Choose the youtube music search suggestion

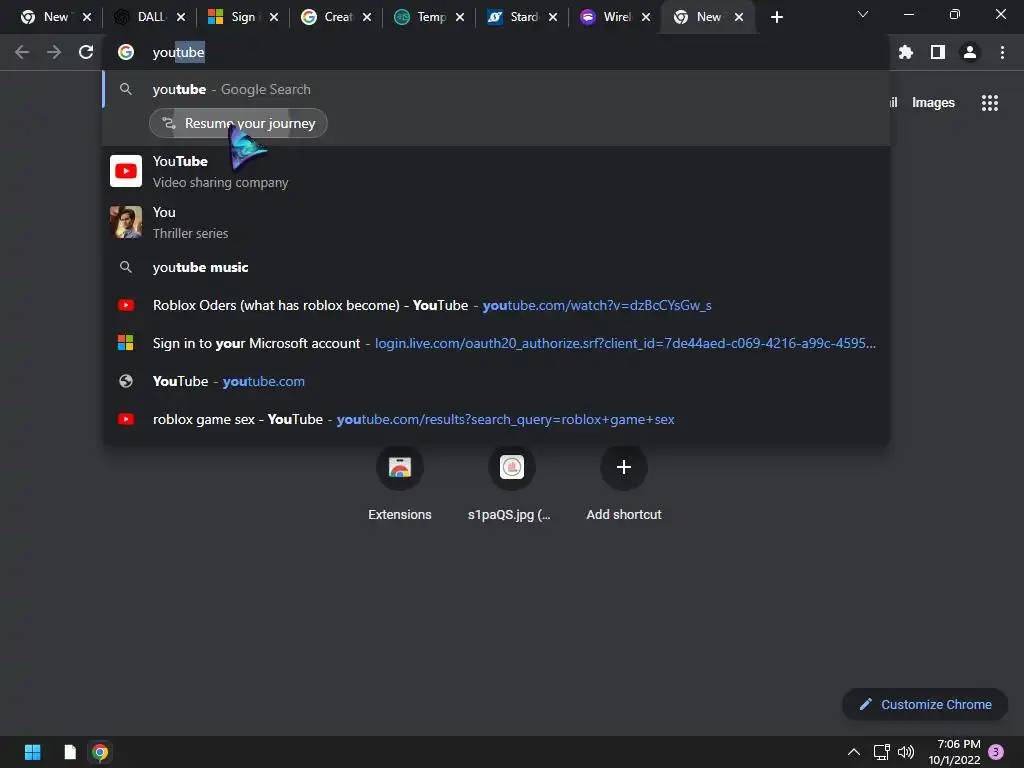(x=496, y=267)
